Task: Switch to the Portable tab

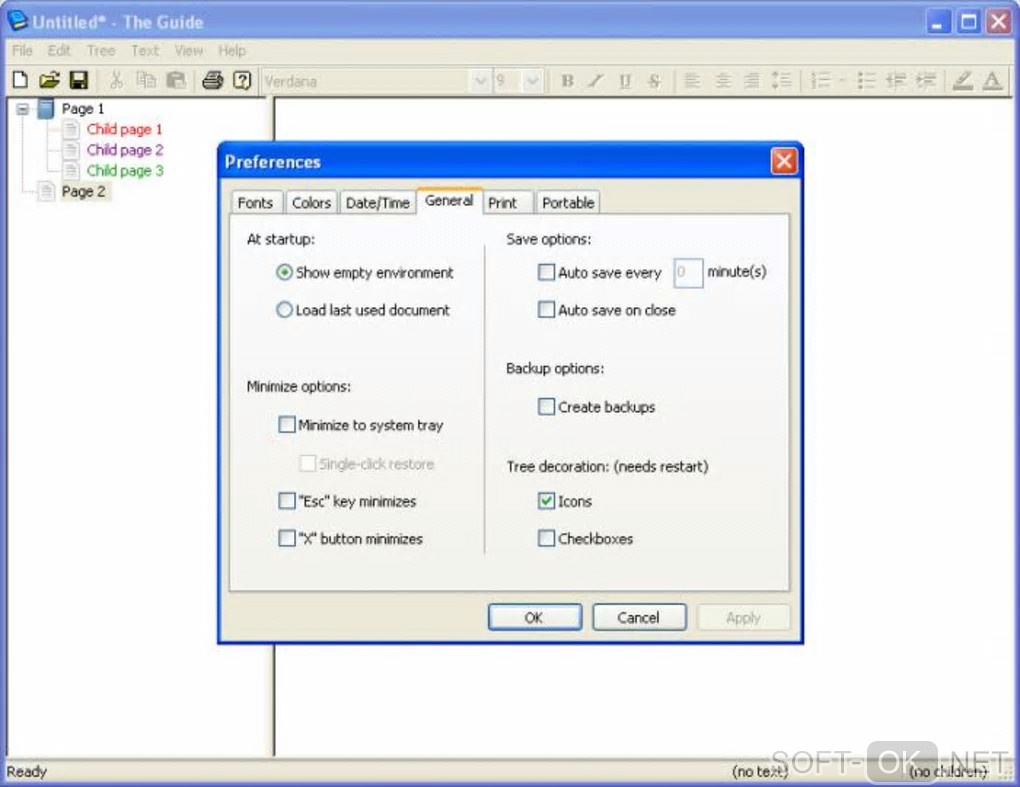Action: (568, 203)
